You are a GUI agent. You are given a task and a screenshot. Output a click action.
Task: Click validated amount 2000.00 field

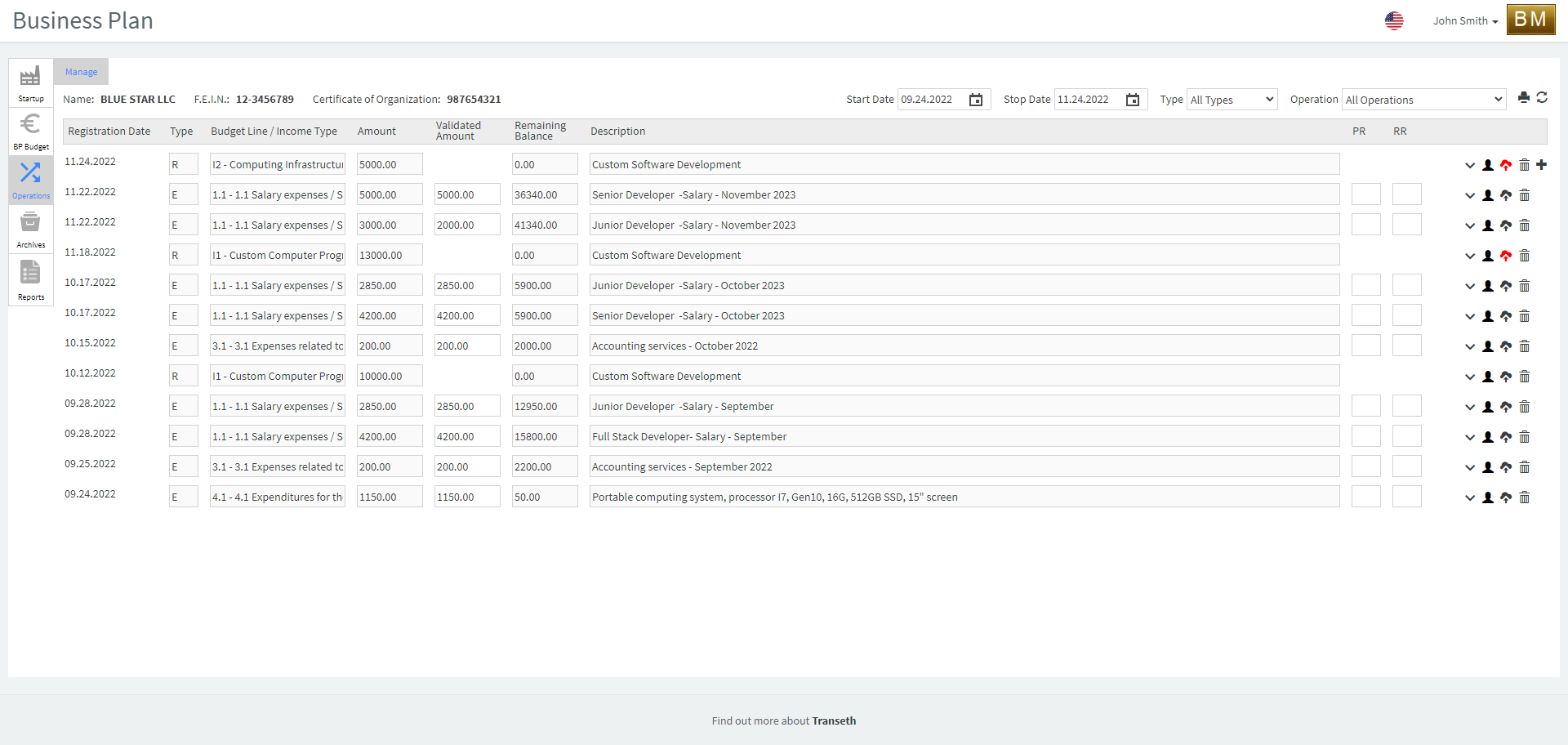(x=467, y=225)
